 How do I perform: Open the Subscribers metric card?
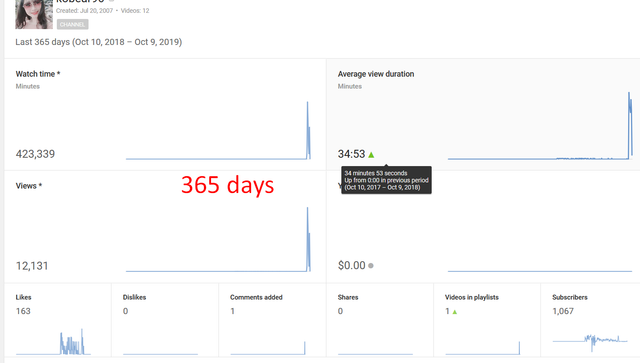coord(591,320)
